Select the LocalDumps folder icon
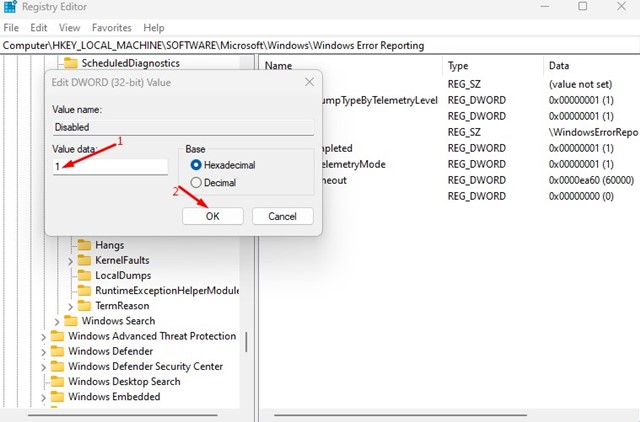This screenshot has height=422, width=640. pyautogui.click(x=84, y=275)
